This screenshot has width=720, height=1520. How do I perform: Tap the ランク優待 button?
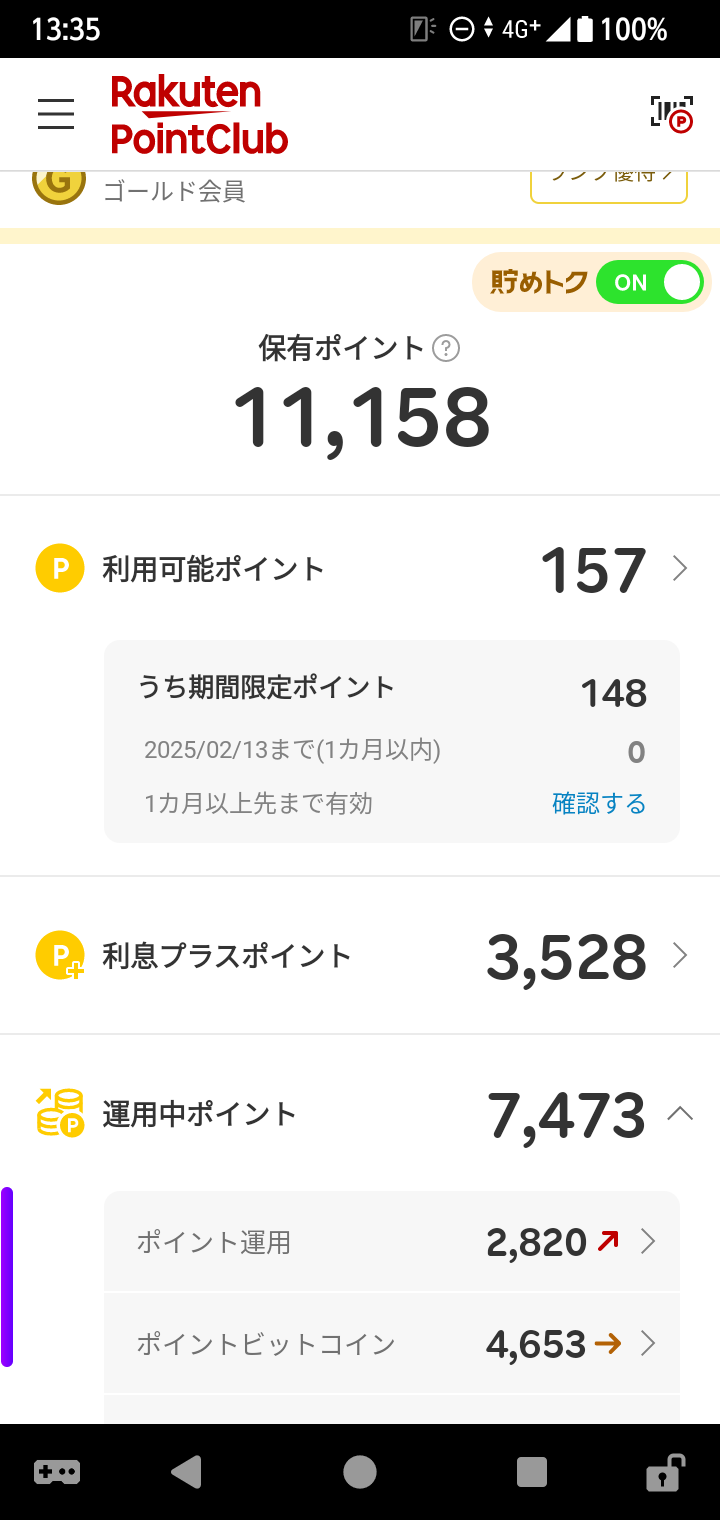coord(608,185)
